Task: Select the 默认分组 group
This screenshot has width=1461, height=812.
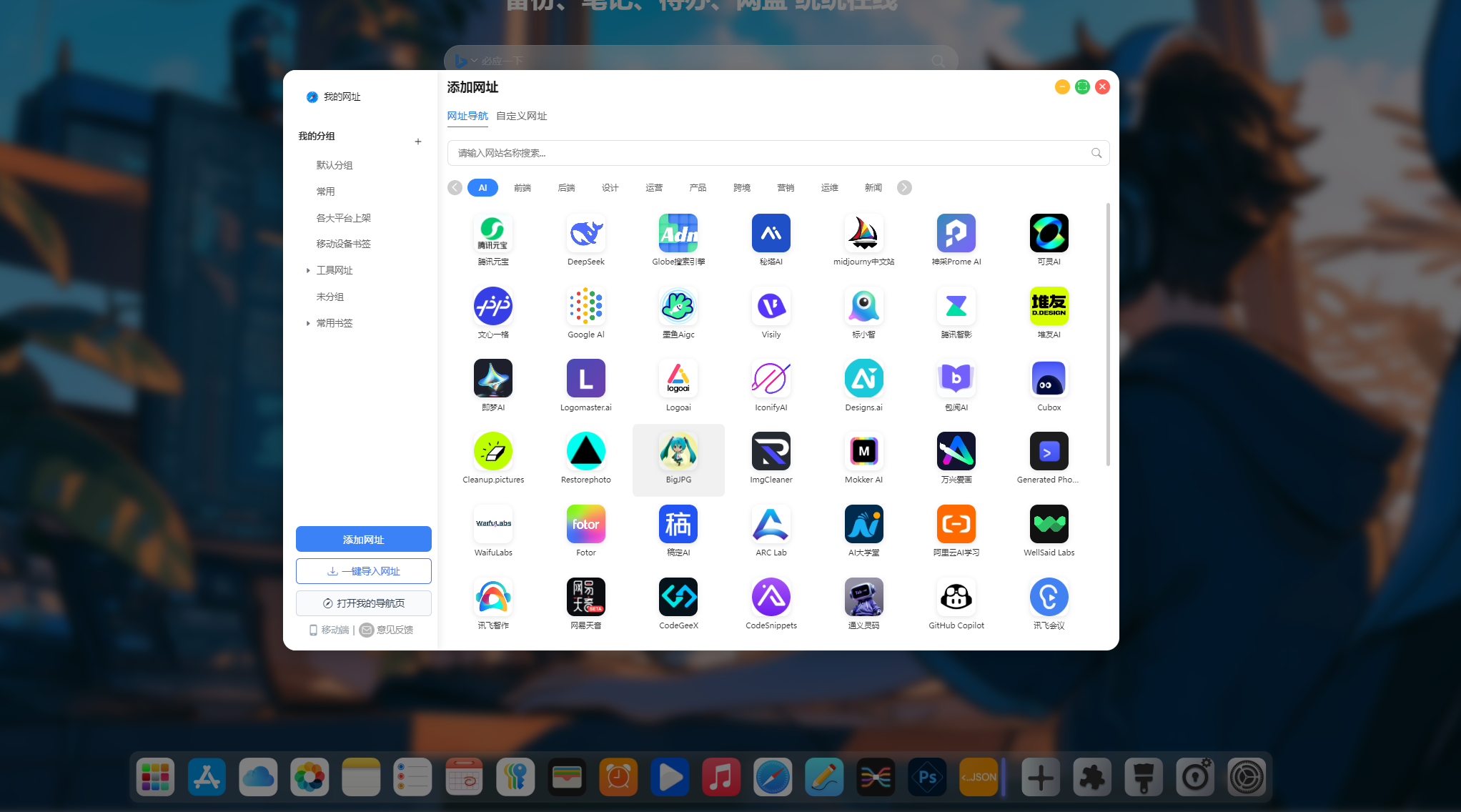Action: point(335,165)
